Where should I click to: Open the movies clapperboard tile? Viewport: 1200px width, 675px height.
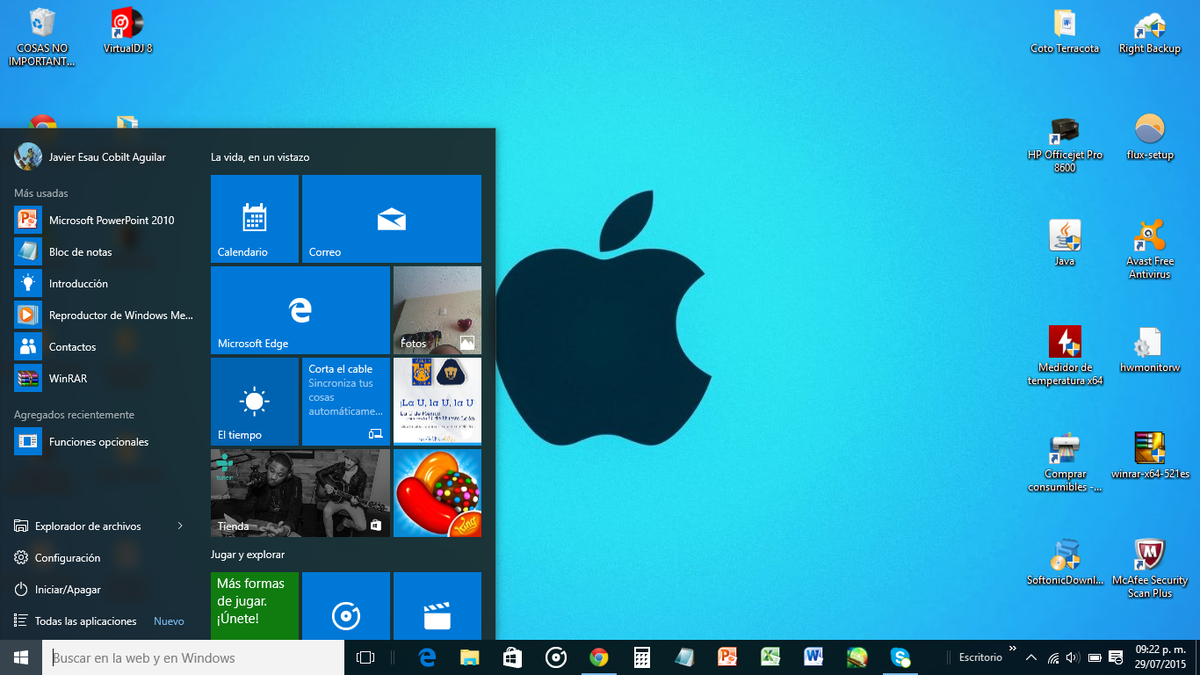coord(437,606)
